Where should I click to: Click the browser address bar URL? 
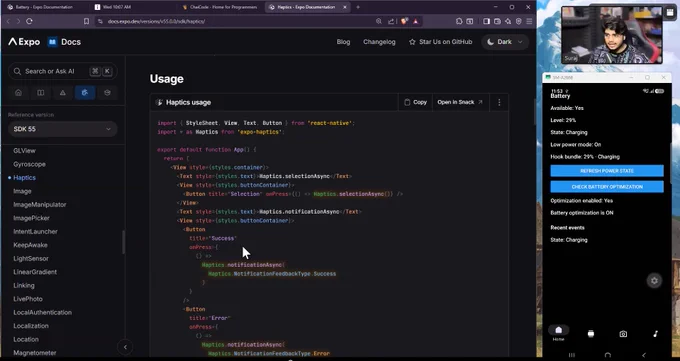point(157,21)
